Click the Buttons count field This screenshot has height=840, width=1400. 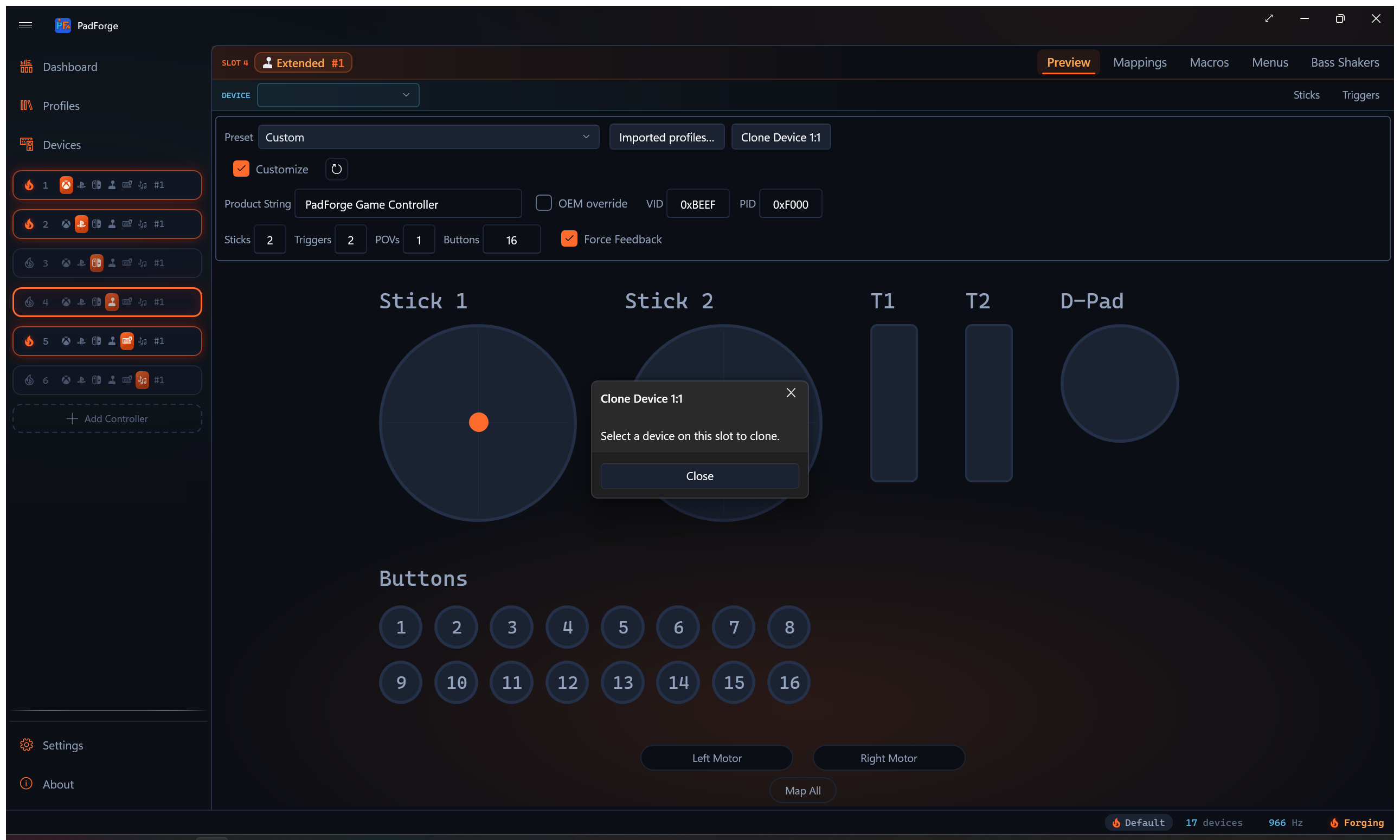[511, 240]
